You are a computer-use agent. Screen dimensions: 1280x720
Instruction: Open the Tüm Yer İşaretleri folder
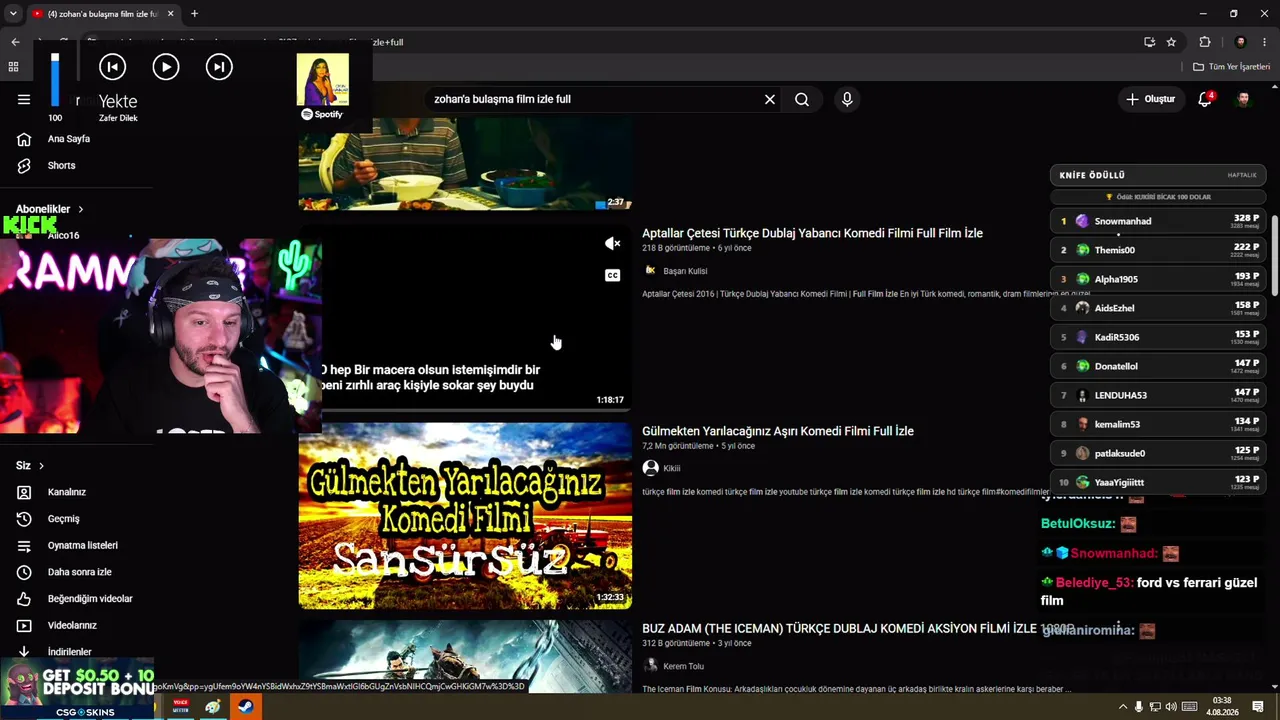coord(1232,67)
